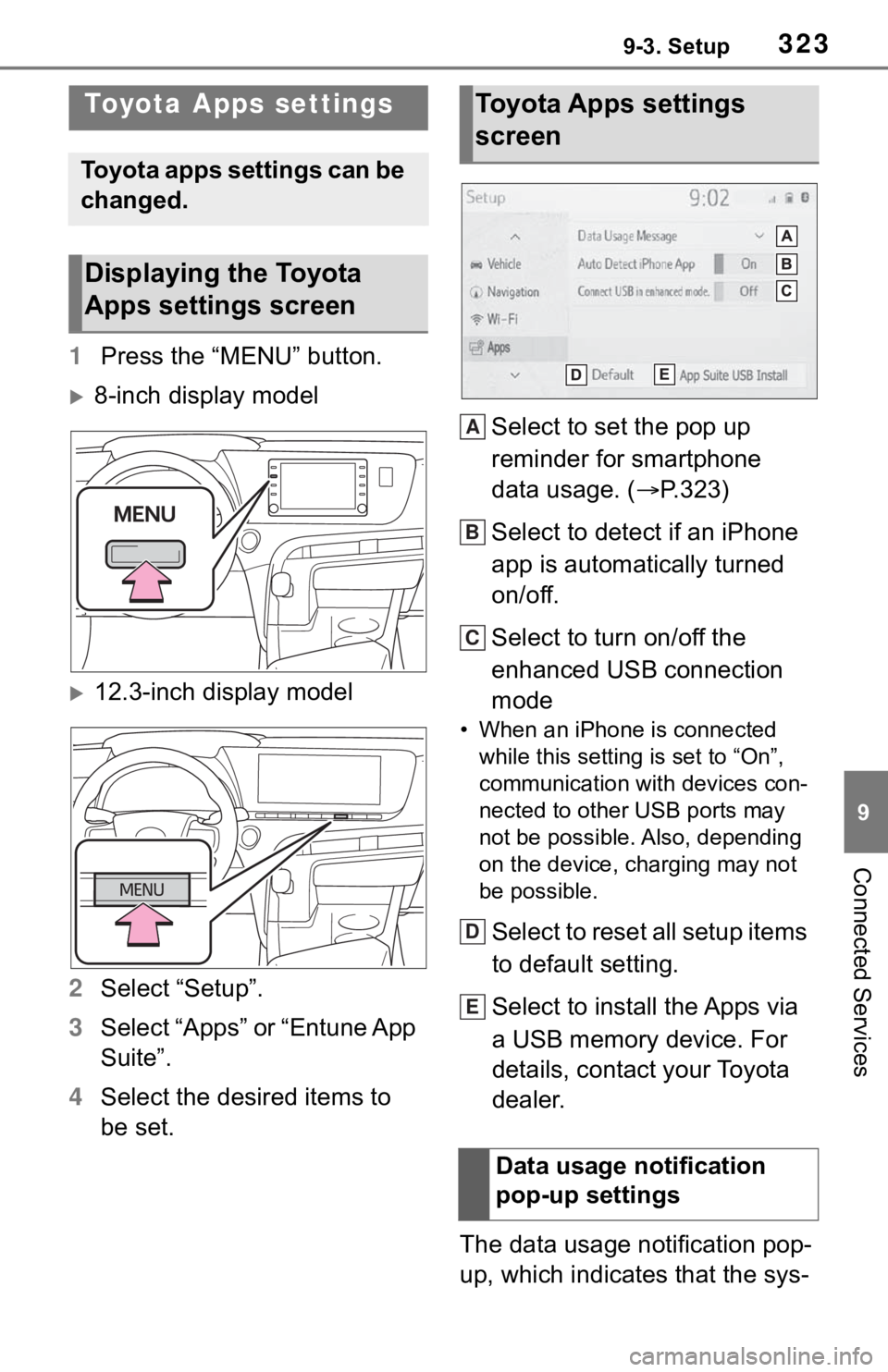This screenshot has width=888, height=1372.
Task: Click the page number 323
Action: point(803,43)
